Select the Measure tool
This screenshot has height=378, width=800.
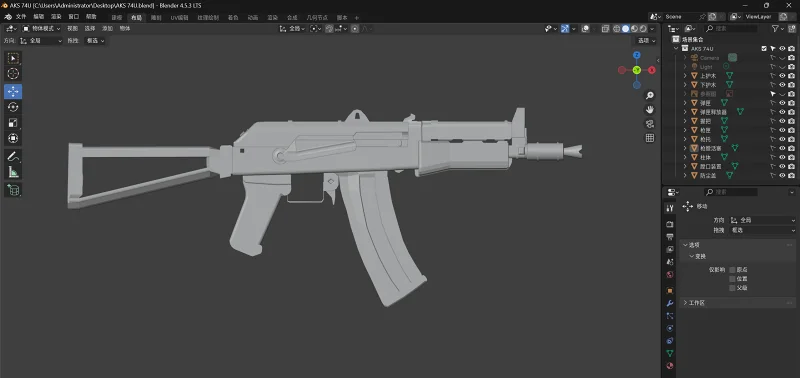13,172
